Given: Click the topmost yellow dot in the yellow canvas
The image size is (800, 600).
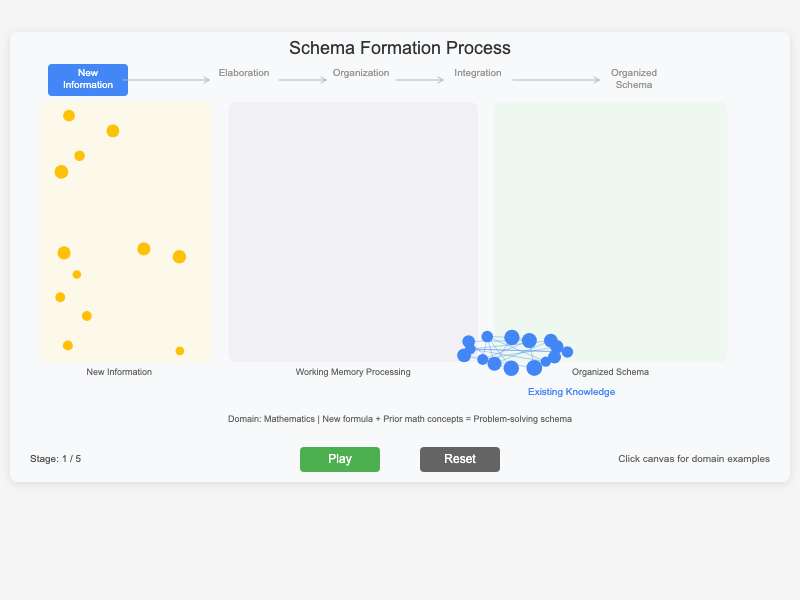Looking at the screenshot, I should 68,116.
